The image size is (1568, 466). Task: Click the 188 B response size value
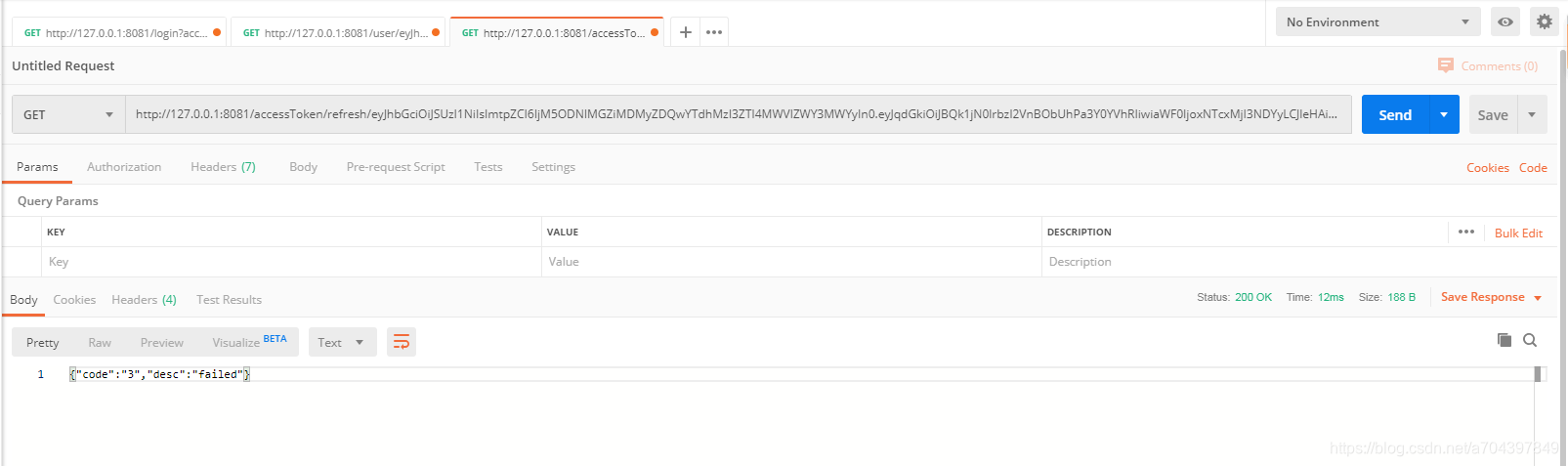click(1402, 297)
